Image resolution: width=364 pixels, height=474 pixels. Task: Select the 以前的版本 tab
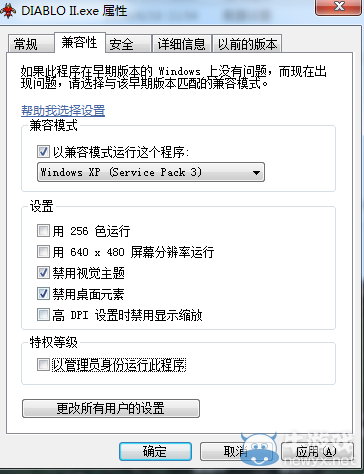click(x=247, y=44)
